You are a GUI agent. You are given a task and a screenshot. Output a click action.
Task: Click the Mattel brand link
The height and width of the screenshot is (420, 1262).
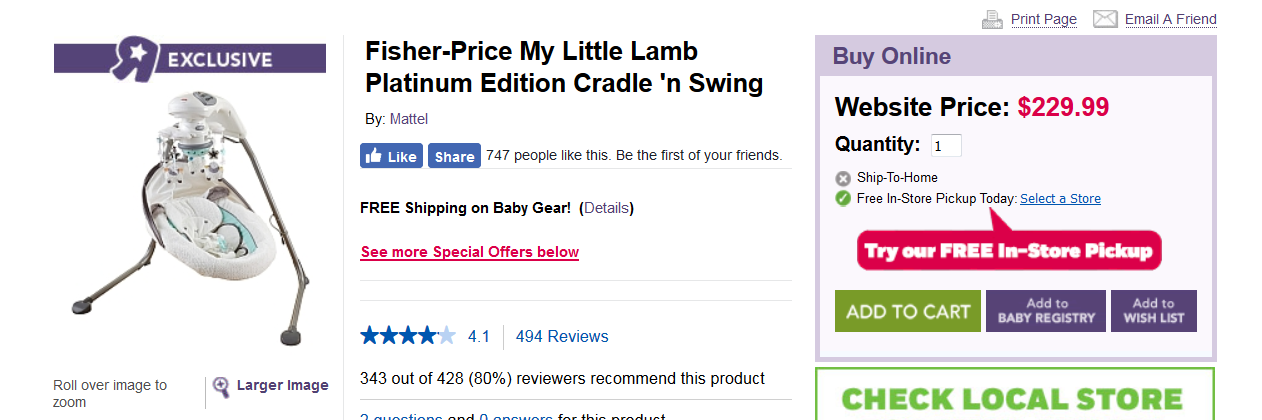point(408,119)
